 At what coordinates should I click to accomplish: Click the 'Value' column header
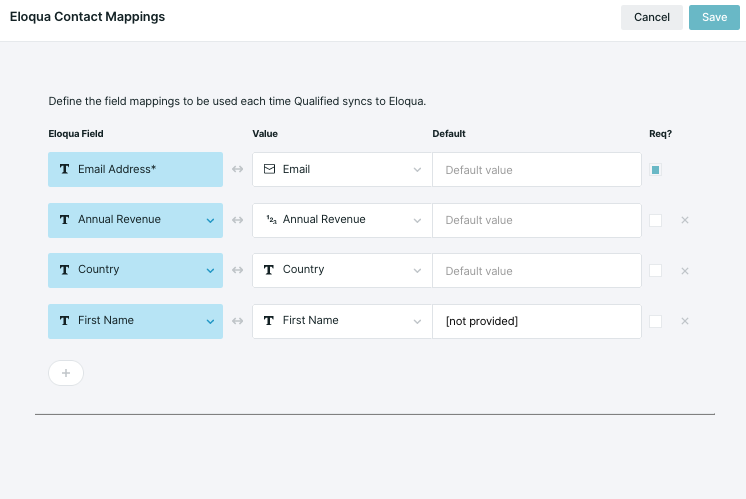click(265, 134)
